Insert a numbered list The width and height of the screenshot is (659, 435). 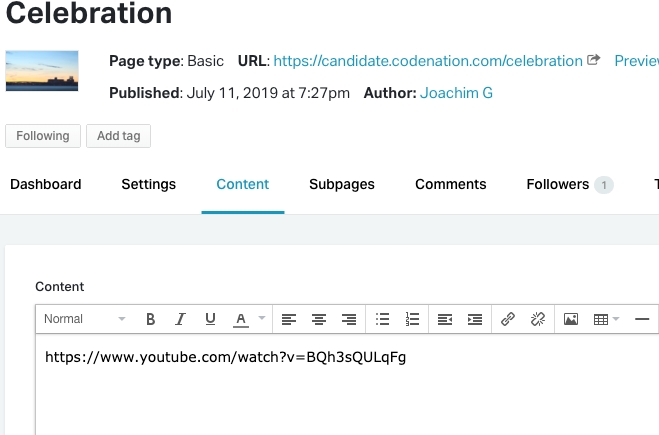pyautogui.click(x=412, y=319)
